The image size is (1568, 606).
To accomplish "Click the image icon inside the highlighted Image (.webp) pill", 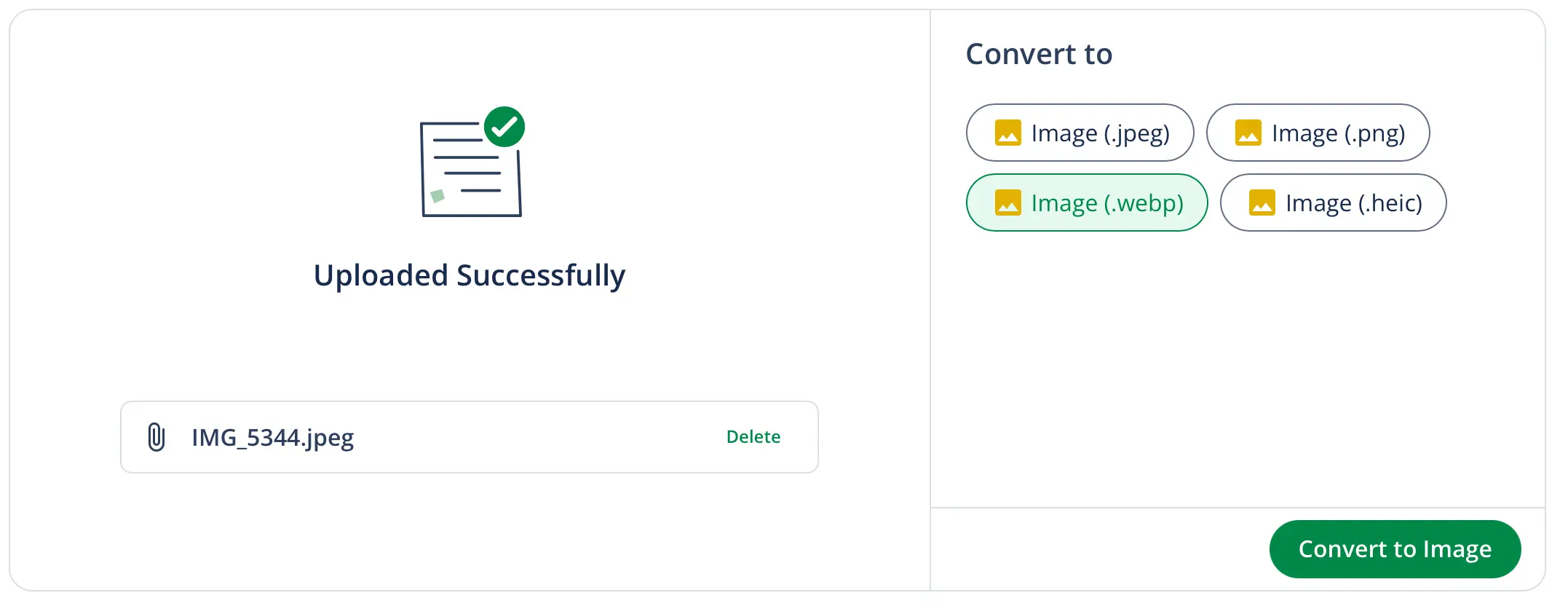I will [1010, 202].
